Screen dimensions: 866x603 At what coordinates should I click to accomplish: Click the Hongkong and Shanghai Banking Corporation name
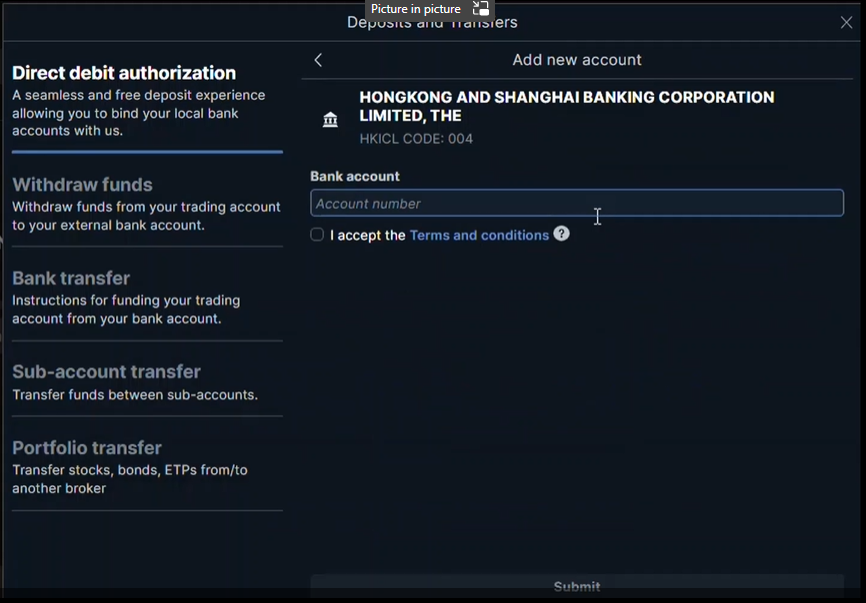(x=567, y=106)
